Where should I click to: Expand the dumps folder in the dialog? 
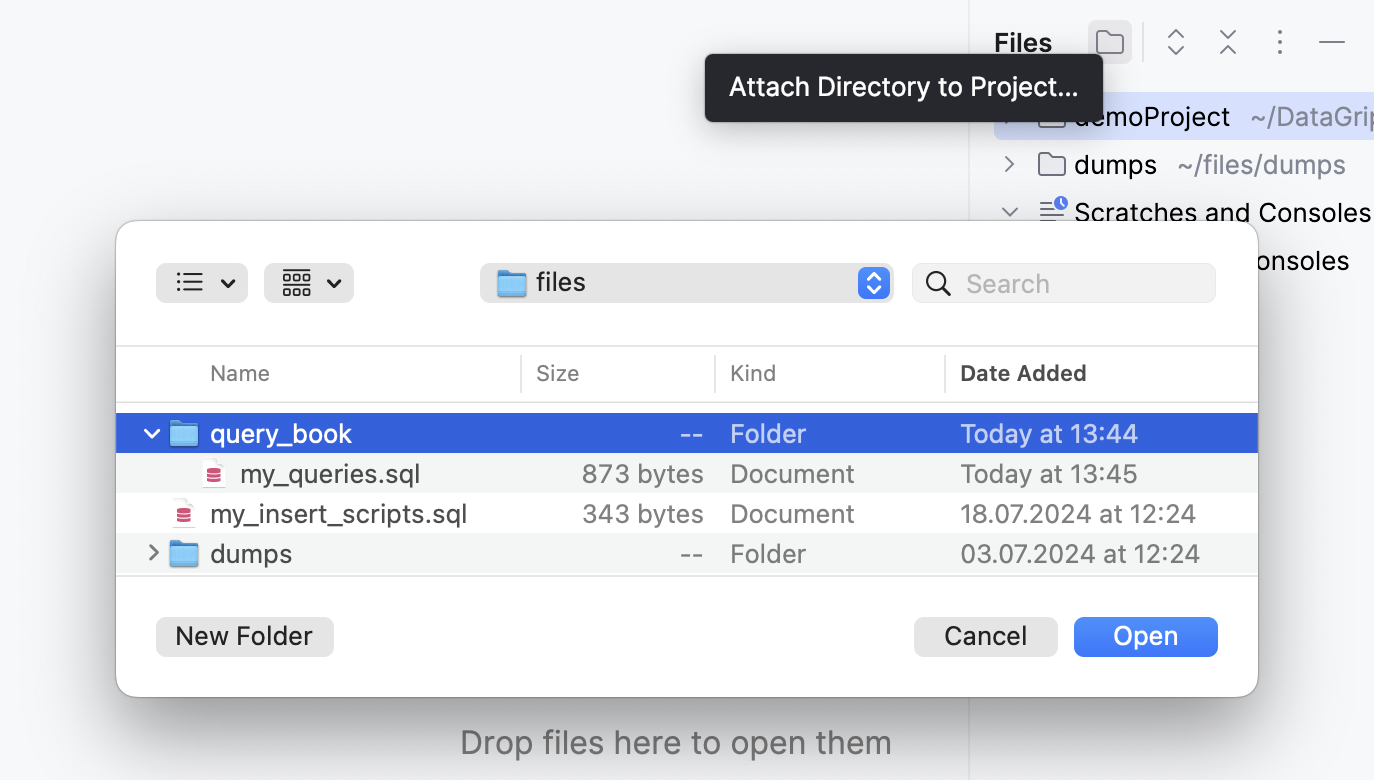[152, 552]
